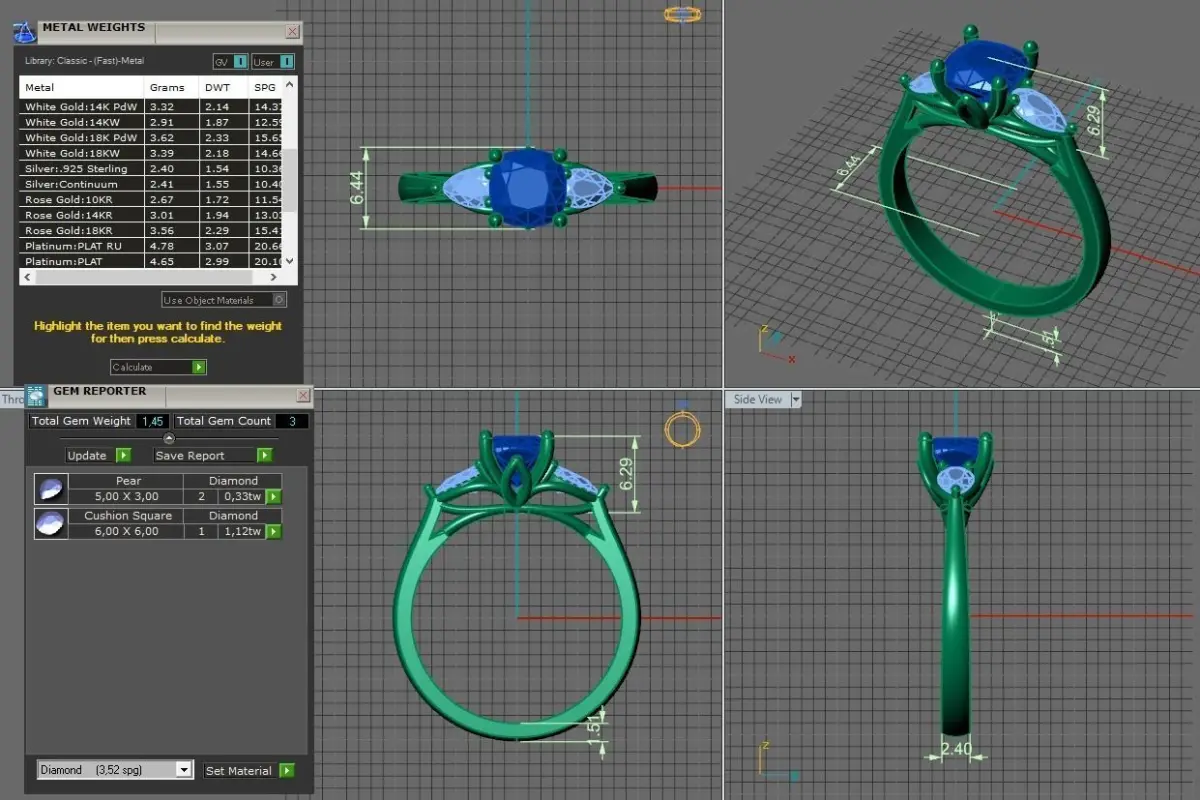Select the White Gold:14K PdW row
Viewport: 1200px width, 800px height.
click(152, 107)
